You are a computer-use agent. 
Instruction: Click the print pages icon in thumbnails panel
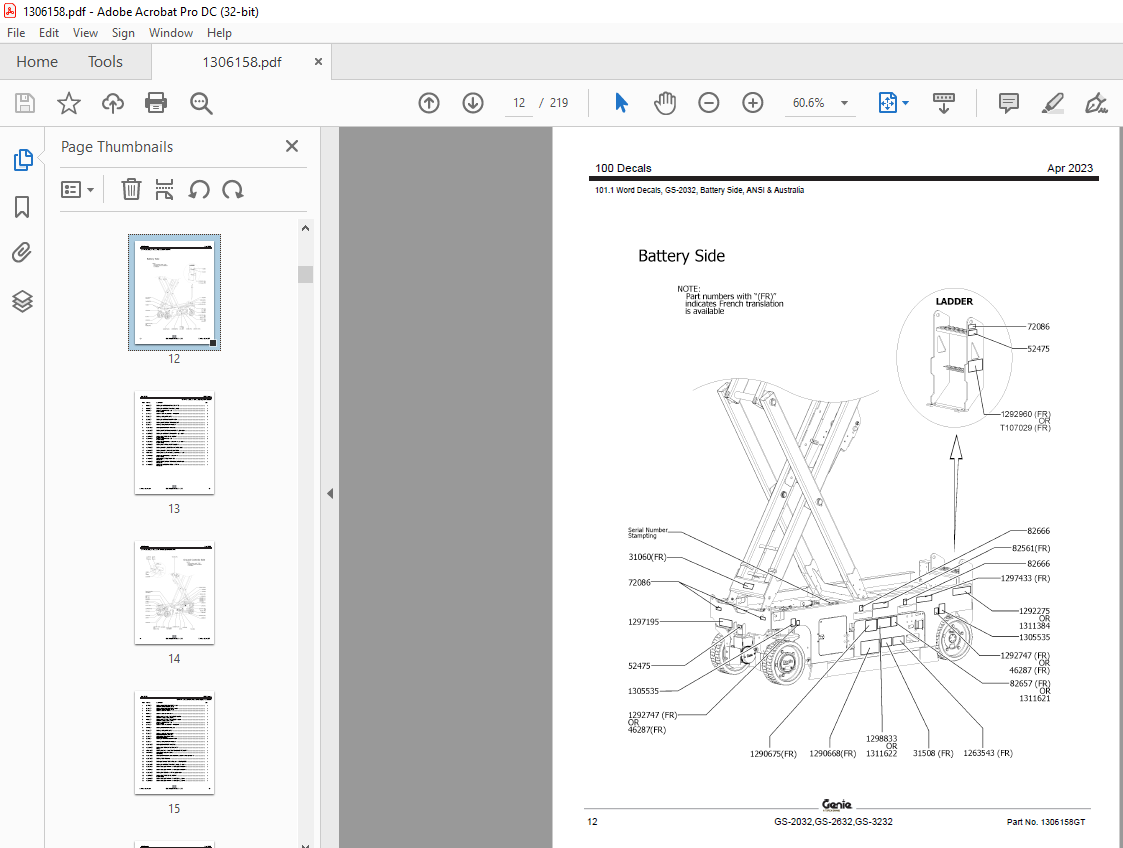tap(164, 190)
